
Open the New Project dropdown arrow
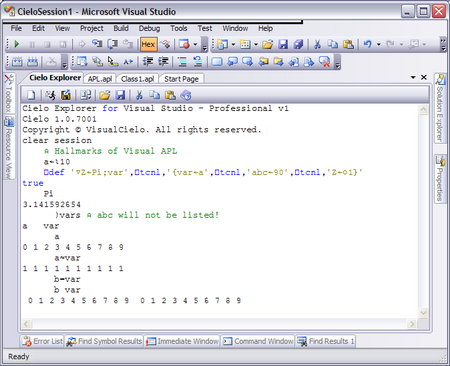(x=233, y=44)
